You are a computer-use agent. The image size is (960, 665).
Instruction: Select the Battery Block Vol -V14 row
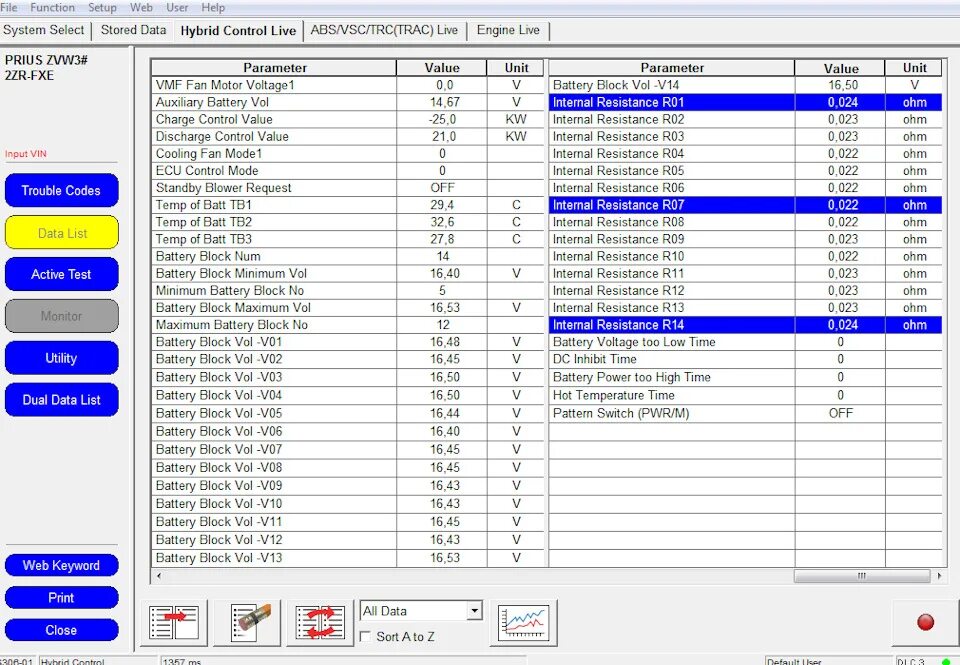coord(745,85)
